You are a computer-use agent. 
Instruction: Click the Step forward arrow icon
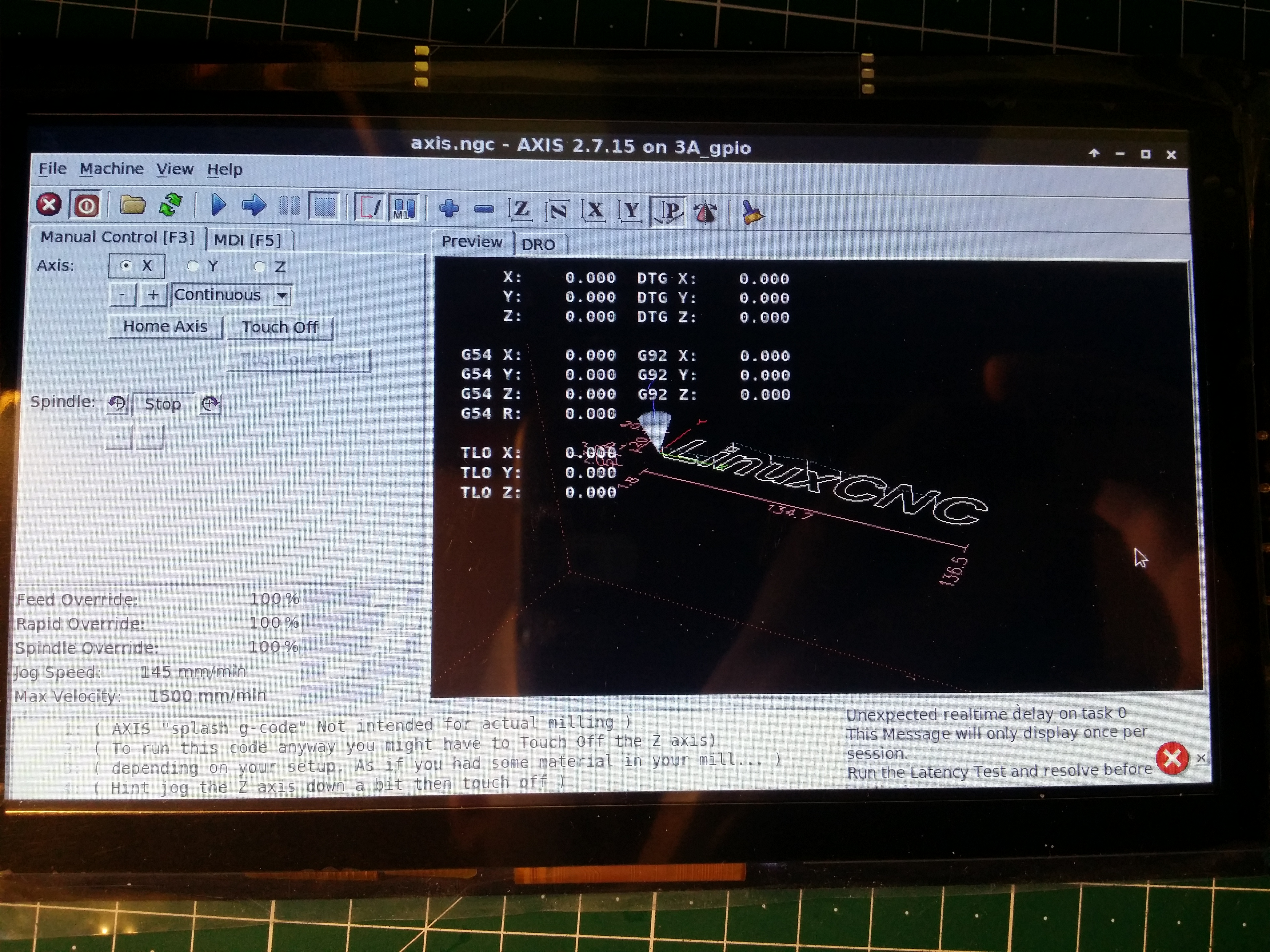[x=254, y=205]
